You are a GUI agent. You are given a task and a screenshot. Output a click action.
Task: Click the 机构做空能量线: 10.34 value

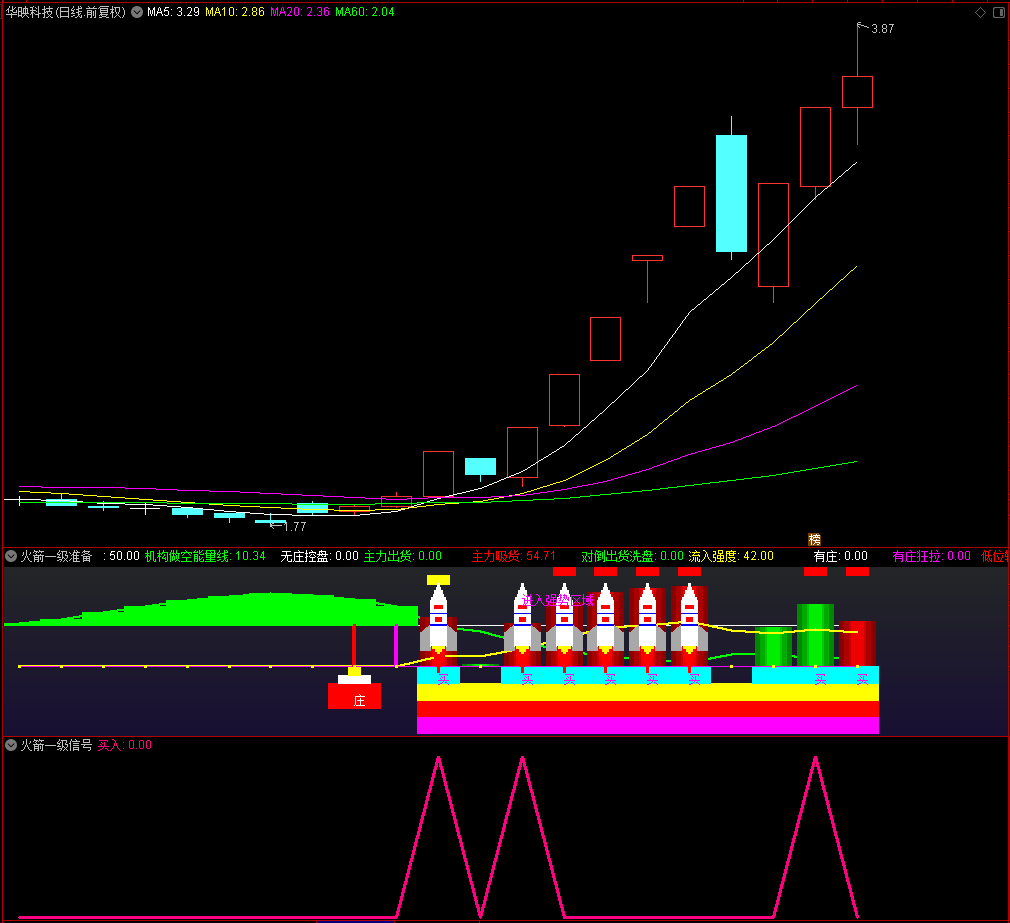point(205,556)
